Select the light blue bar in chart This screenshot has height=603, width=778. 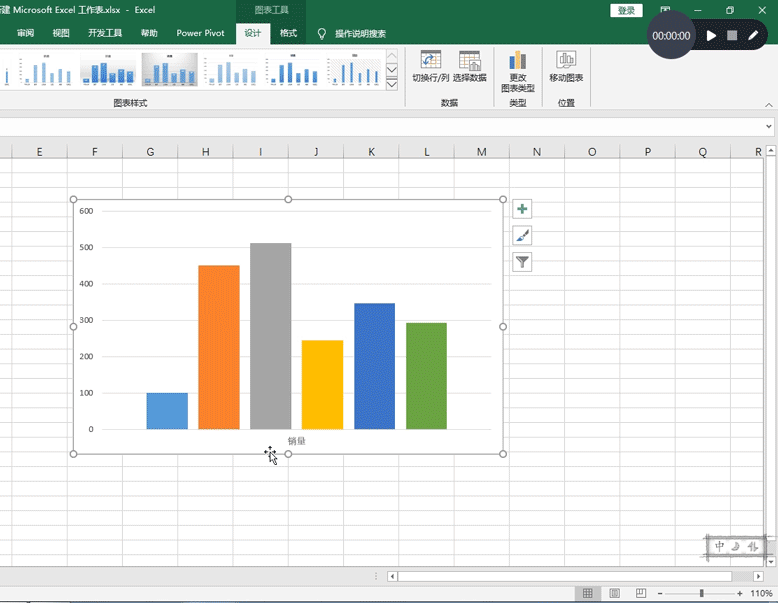click(x=167, y=411)
